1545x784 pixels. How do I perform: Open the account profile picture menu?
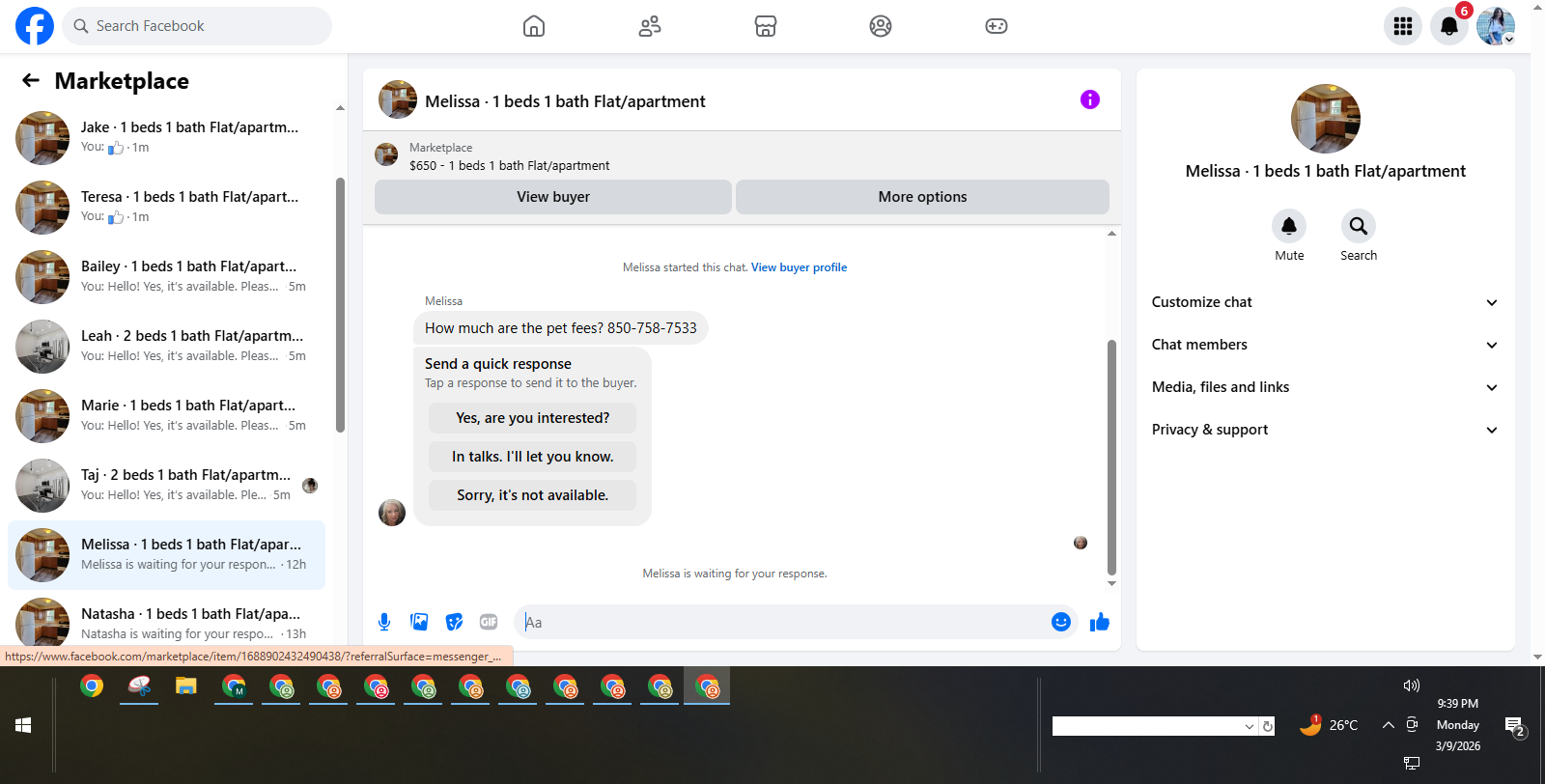coord(1496,26)
